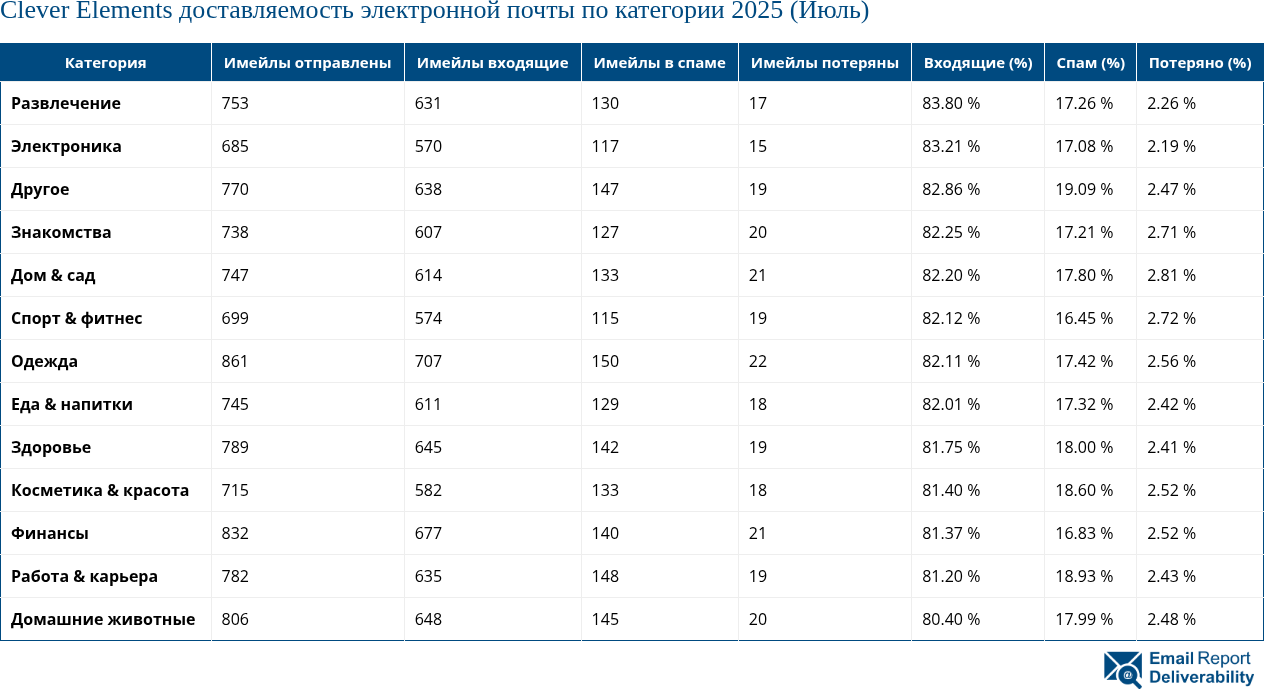This screenshot has width=1264, height=689.
Task: Click inbox percent 82.25 % for Знакомства
Action: (x=951, y=232)
